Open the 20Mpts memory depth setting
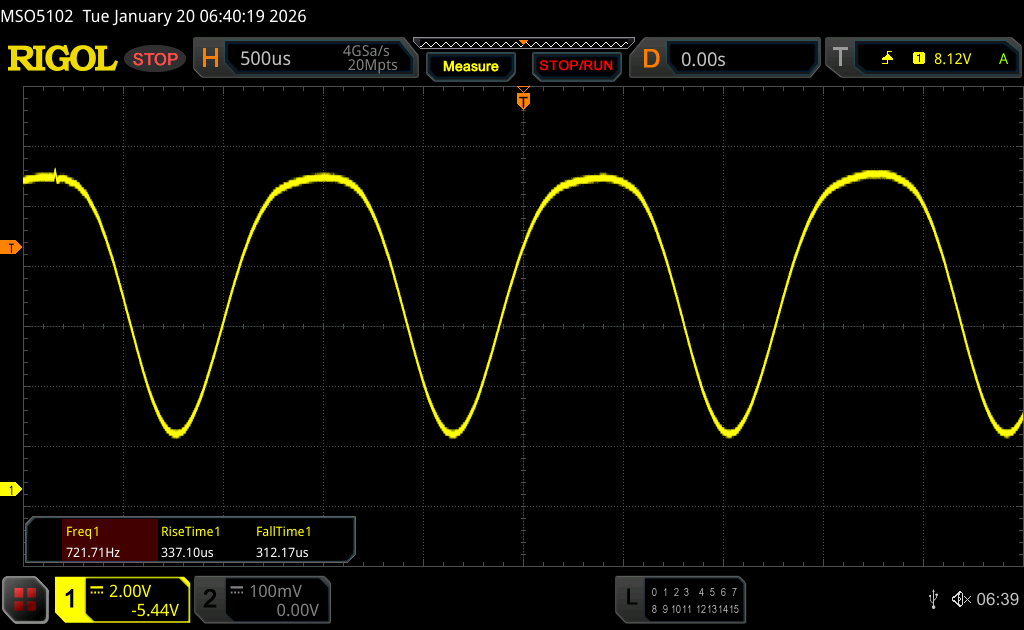Image resolution: width=1024 pixels, height=630 pixels. pyautogui.click(x=372, y=66)
